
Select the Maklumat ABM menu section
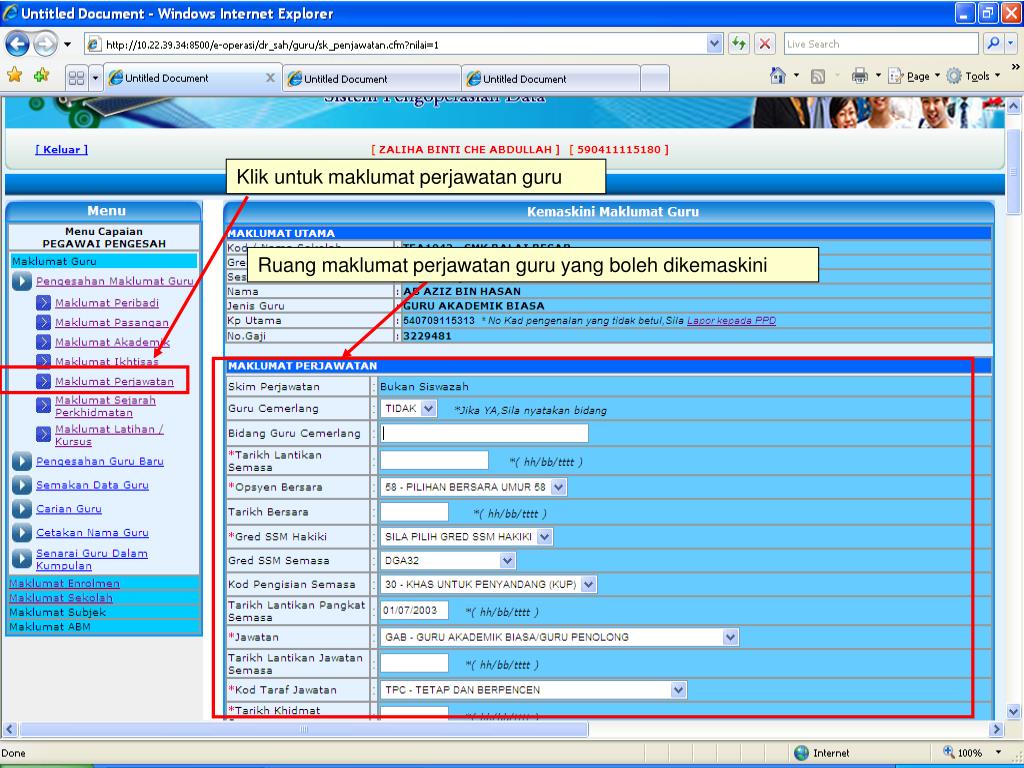pos(50,626)
